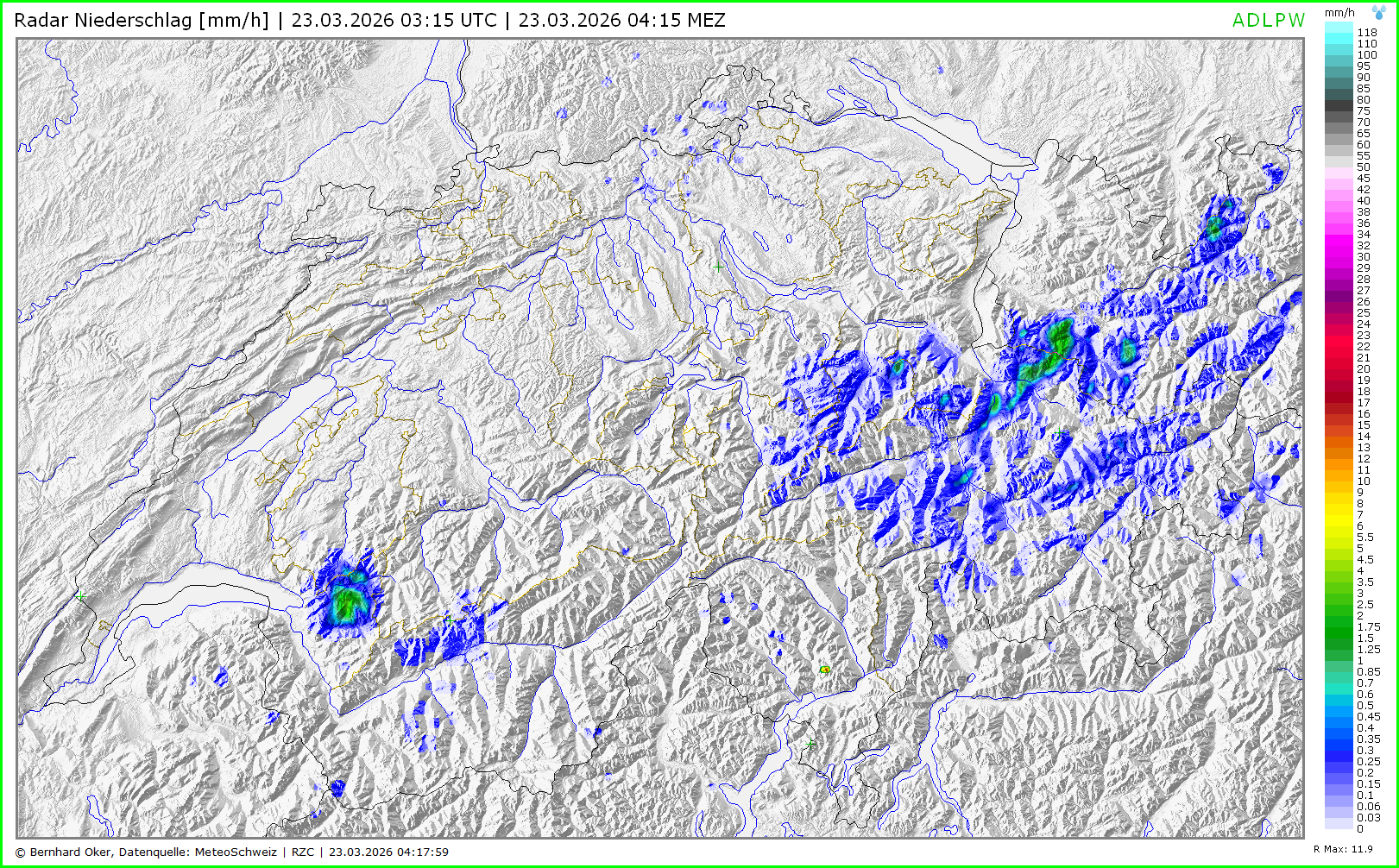This screenshot has height=868, width=1399.
Task: Click the R Max: 11.9 value
Action: (x=1343, y=849)
